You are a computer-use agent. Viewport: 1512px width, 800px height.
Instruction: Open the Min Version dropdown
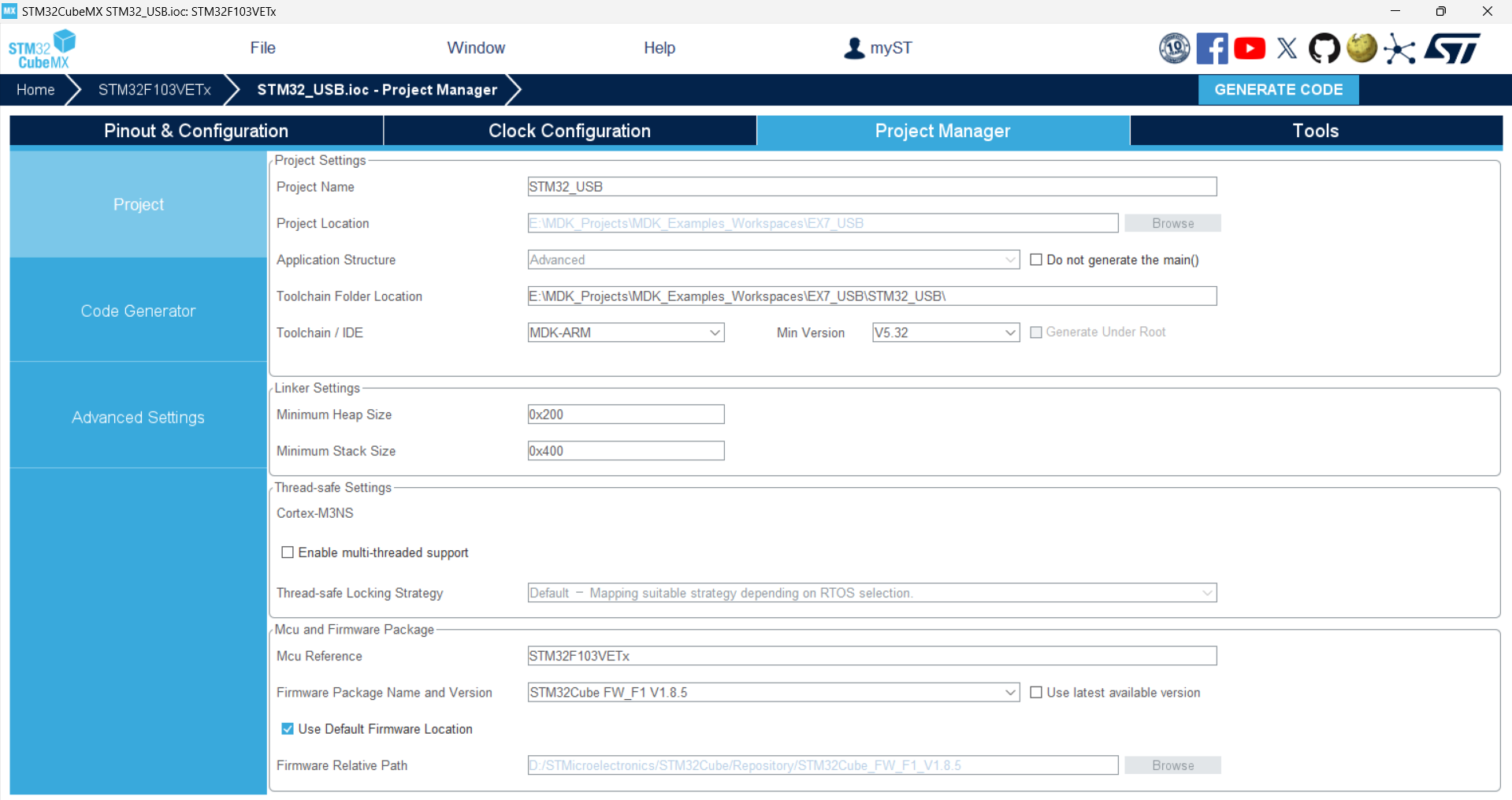point(945,333)
